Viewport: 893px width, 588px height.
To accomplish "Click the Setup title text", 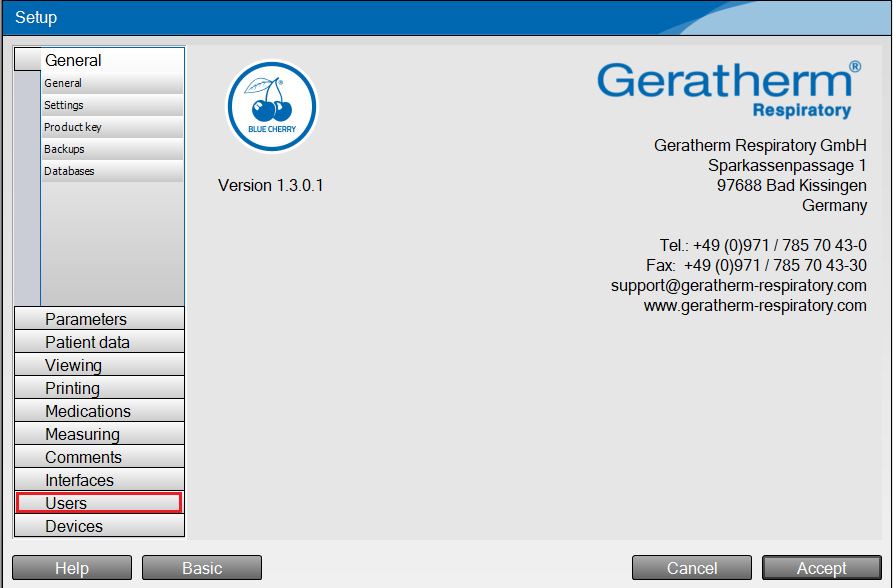I will [36, 17].
